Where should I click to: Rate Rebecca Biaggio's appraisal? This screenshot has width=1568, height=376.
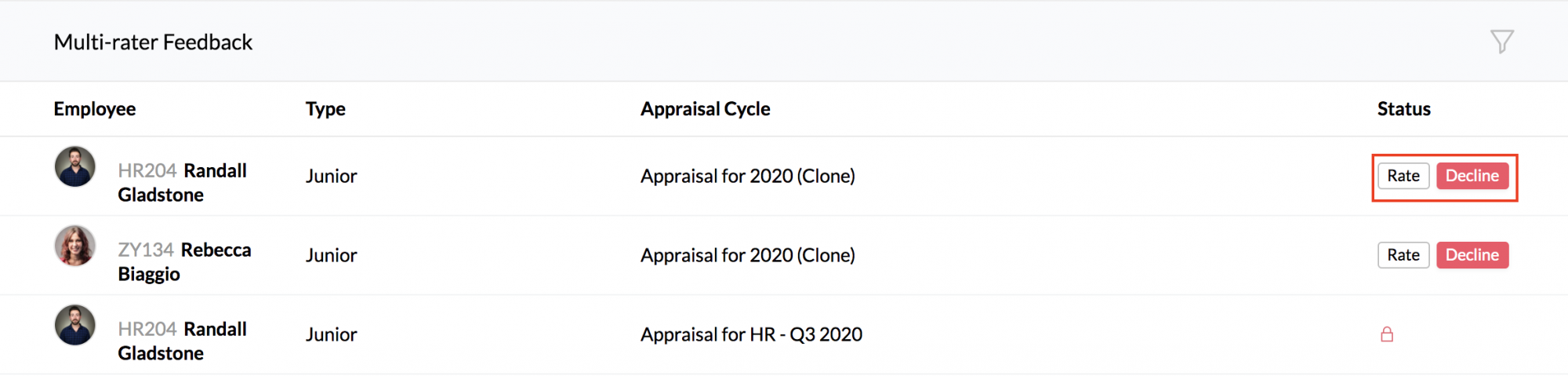(1403, 255)
